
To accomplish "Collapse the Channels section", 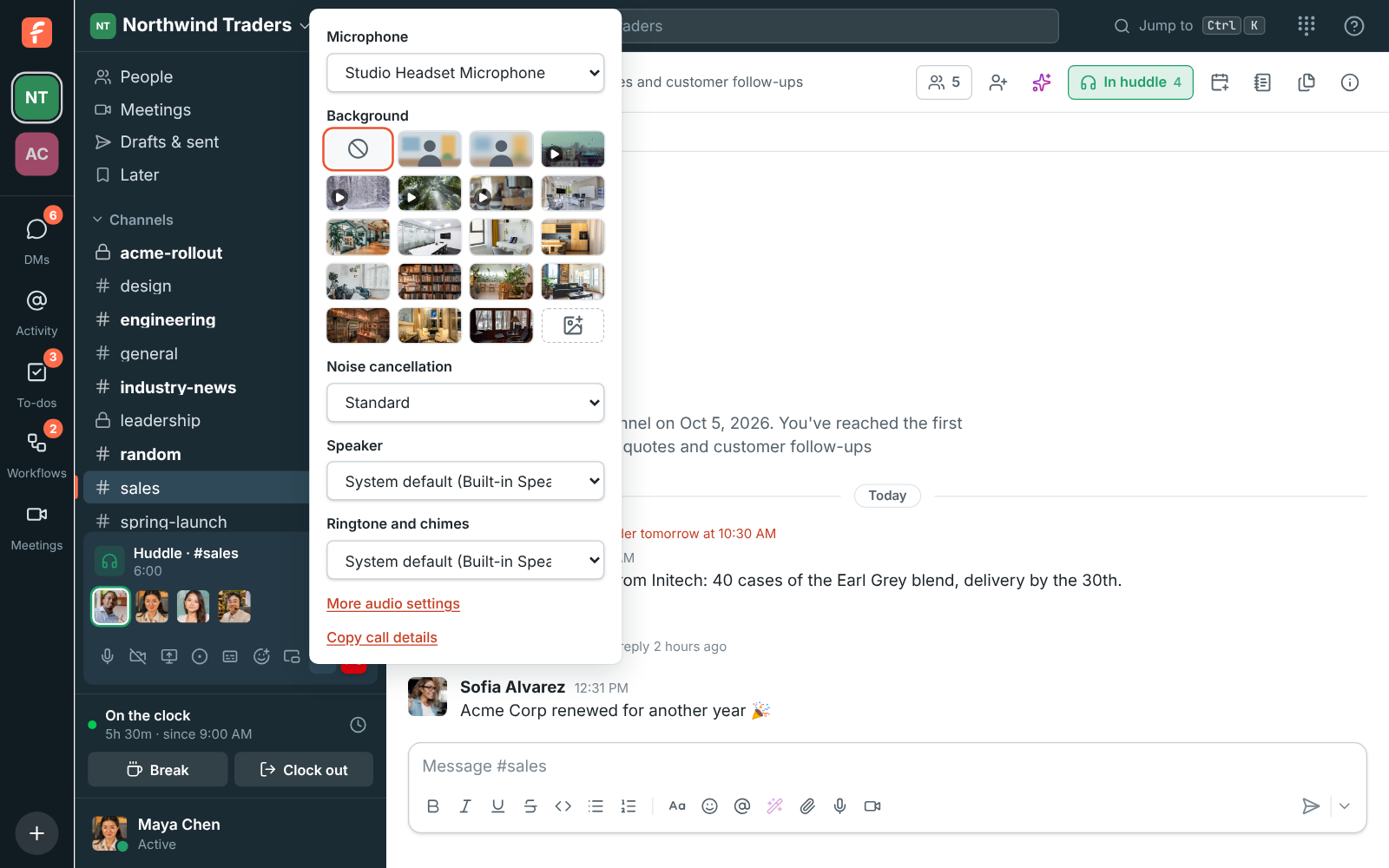I will [x=133, y=220].
